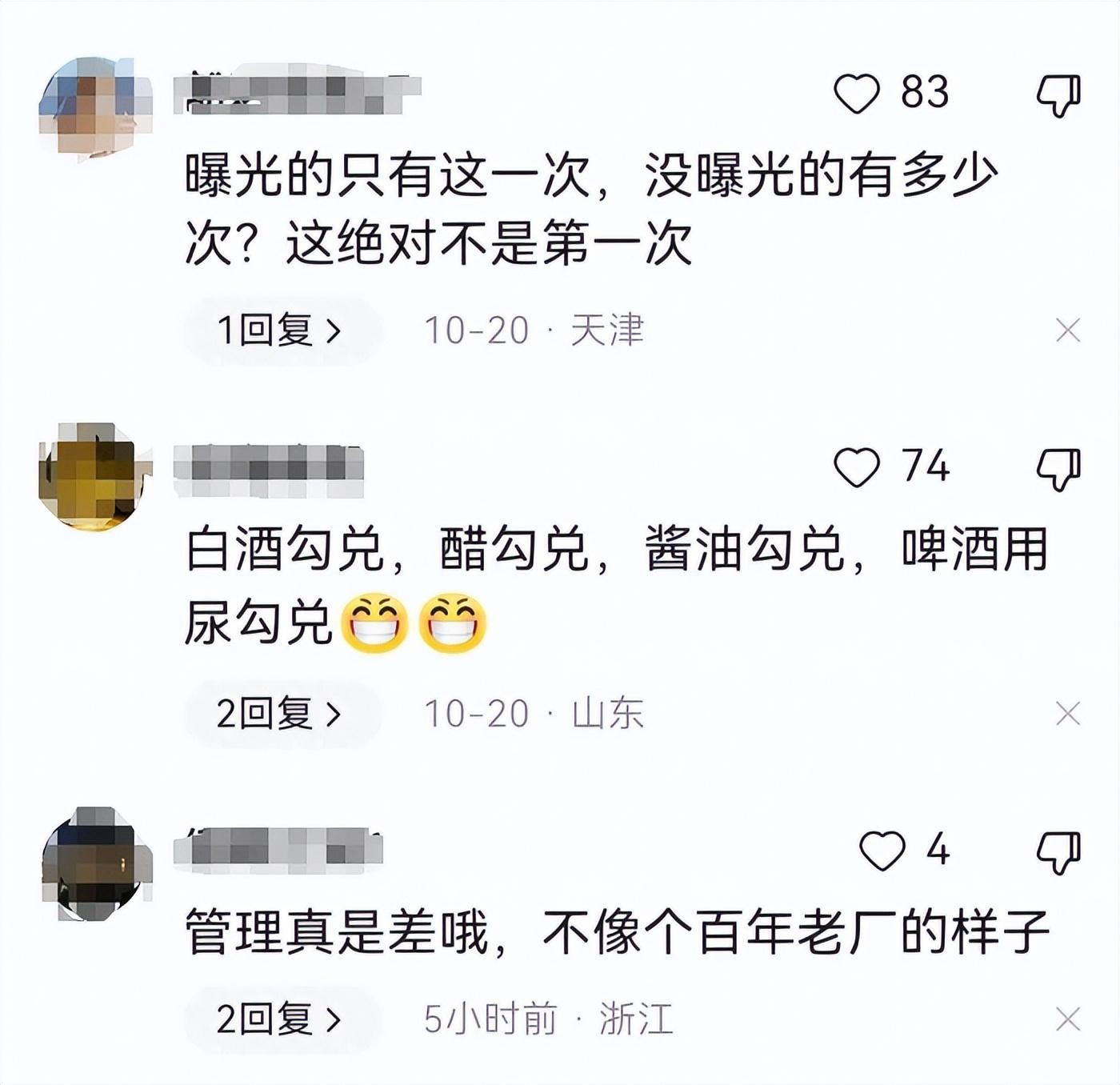Like the comment with 83 likes

[x=857, y=93]
